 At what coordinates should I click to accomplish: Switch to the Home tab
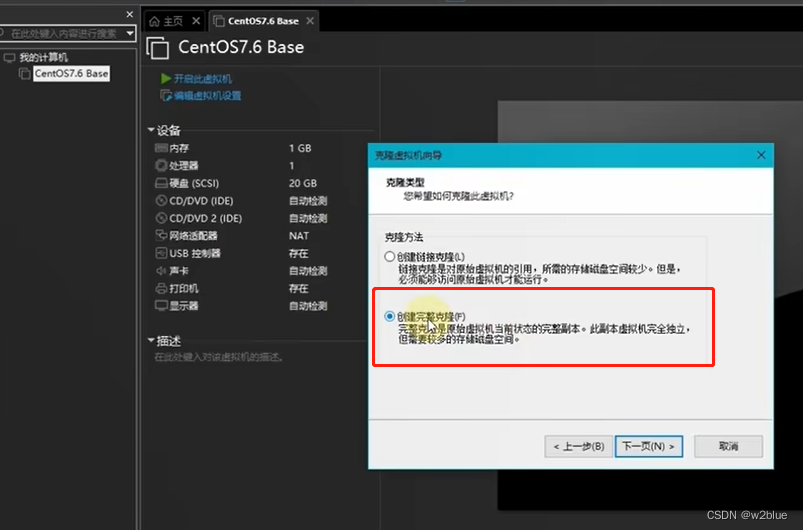pyautogui.click(x=174, y=21)
